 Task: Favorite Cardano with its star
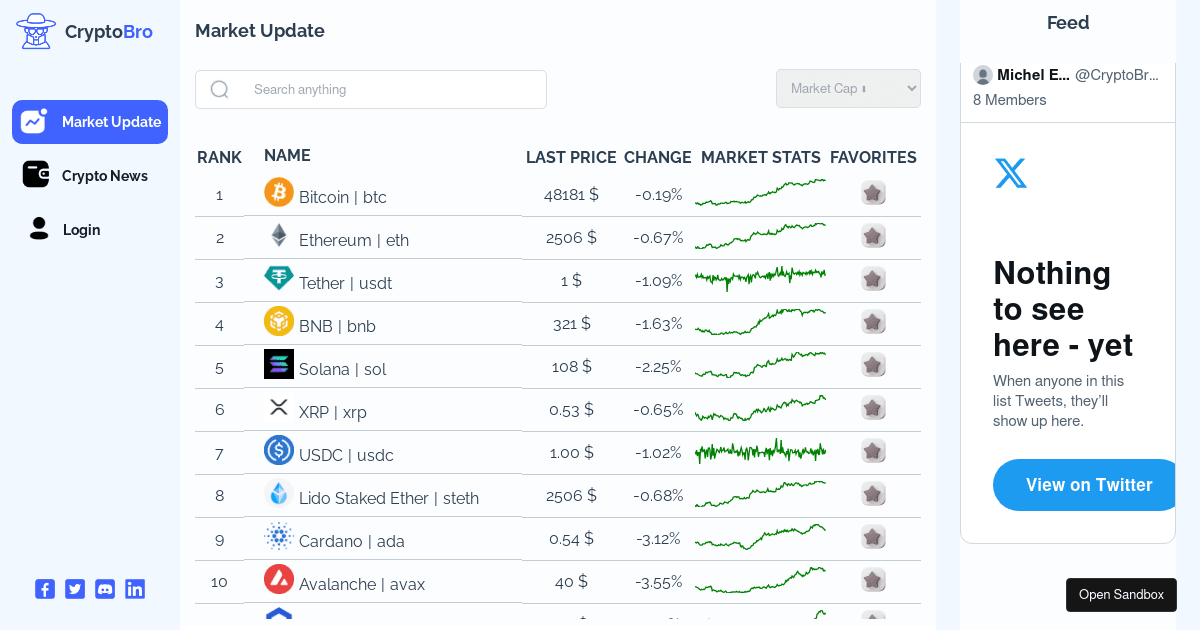click(873, 537)
